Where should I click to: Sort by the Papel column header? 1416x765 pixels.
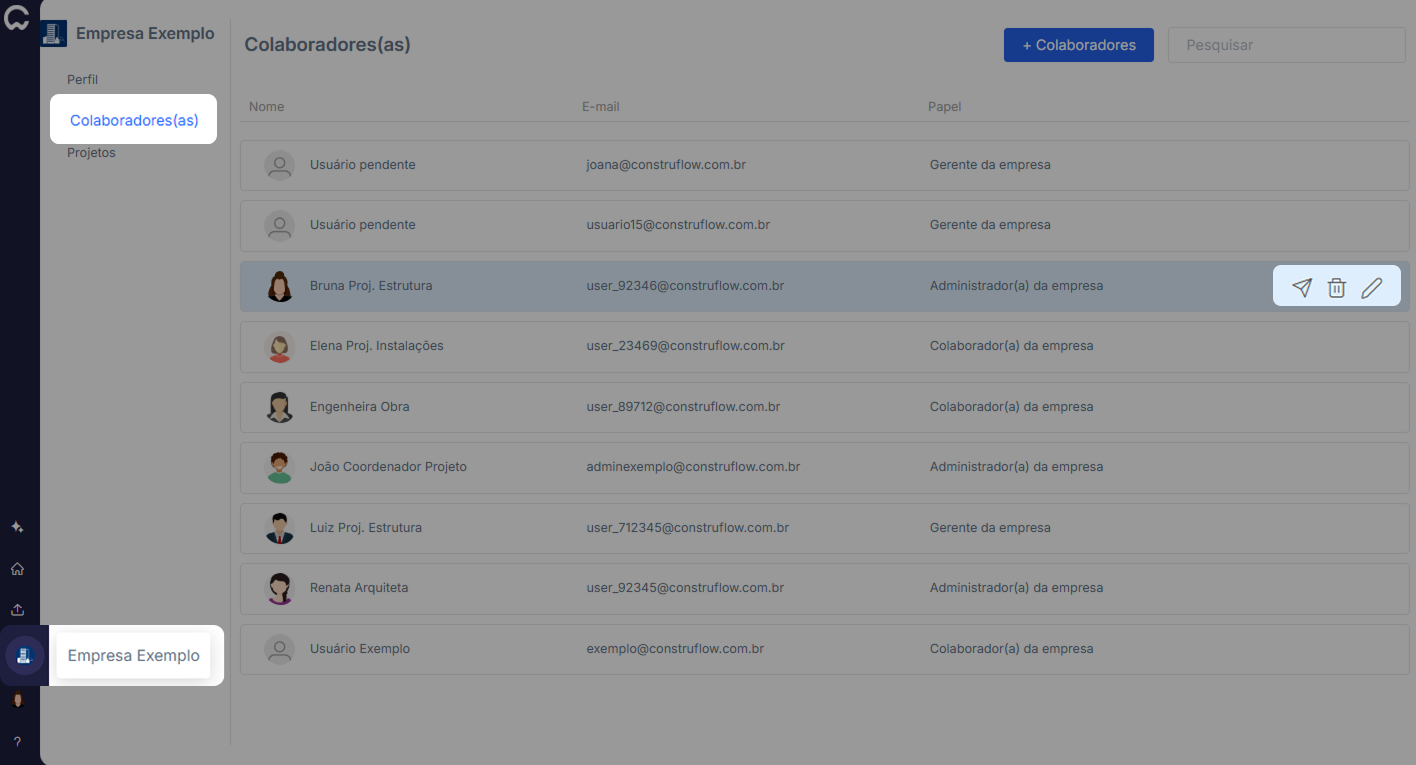coord(944,106)
